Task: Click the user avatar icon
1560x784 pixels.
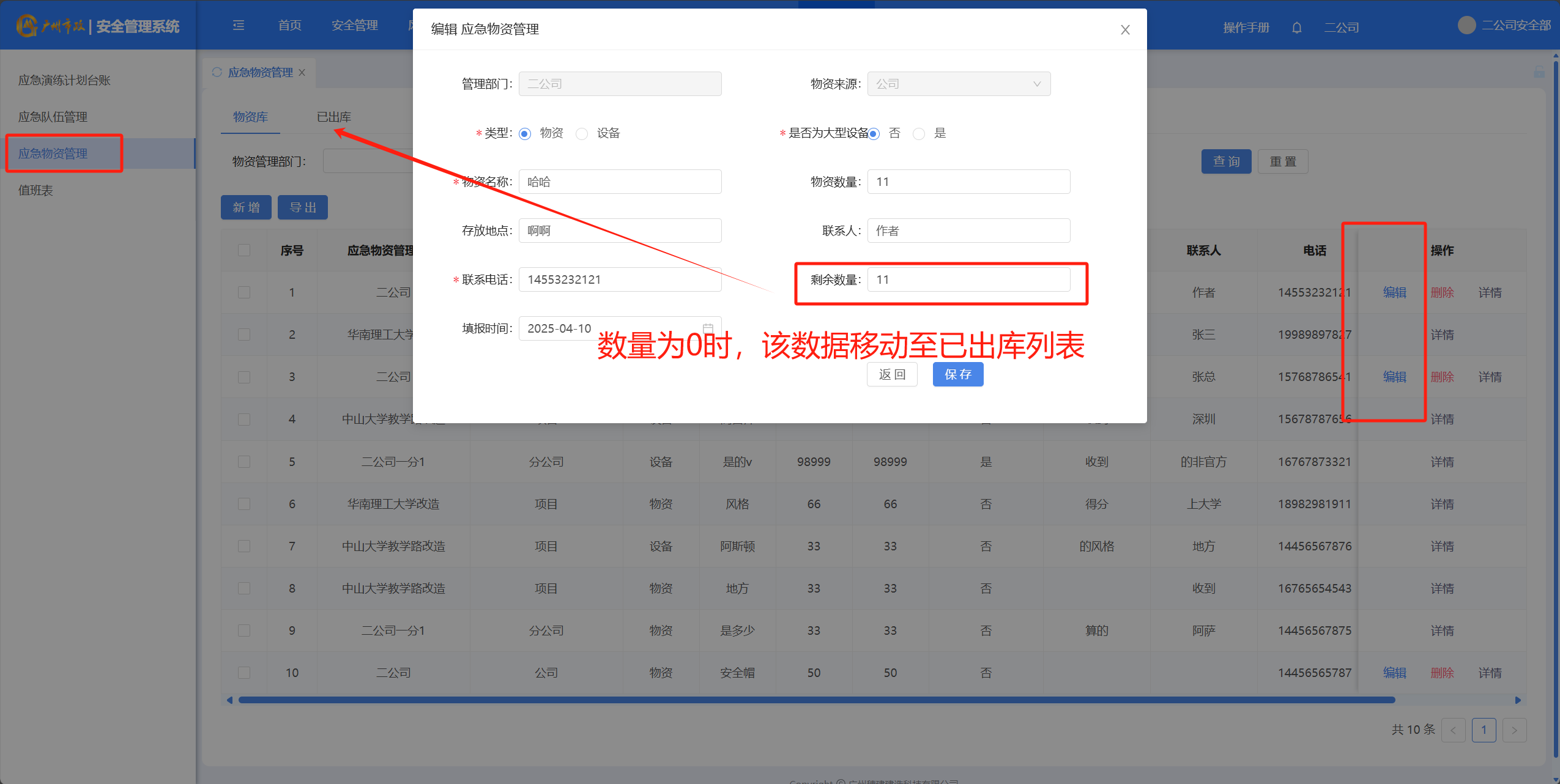Action: [1466, 25]
